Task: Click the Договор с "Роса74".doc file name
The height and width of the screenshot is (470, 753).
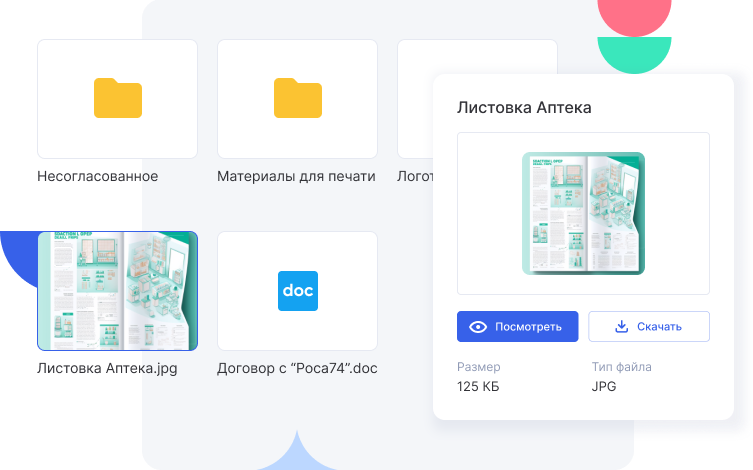Action: point(297,368)
